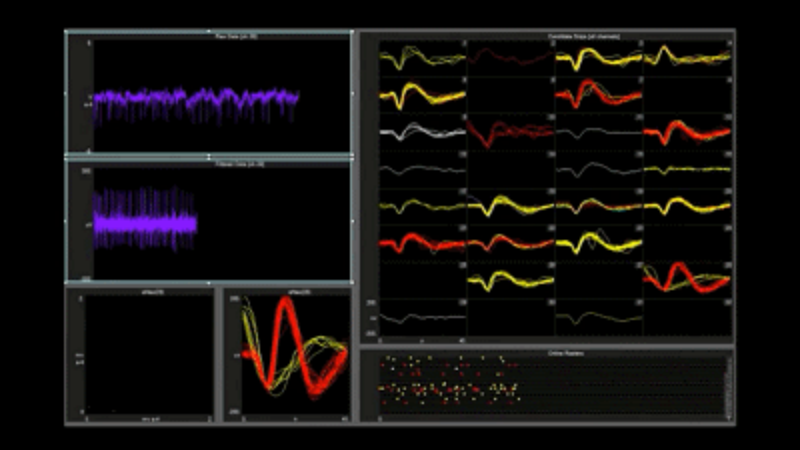Select the thick white waveform cell in snips grid

(422, 132)
